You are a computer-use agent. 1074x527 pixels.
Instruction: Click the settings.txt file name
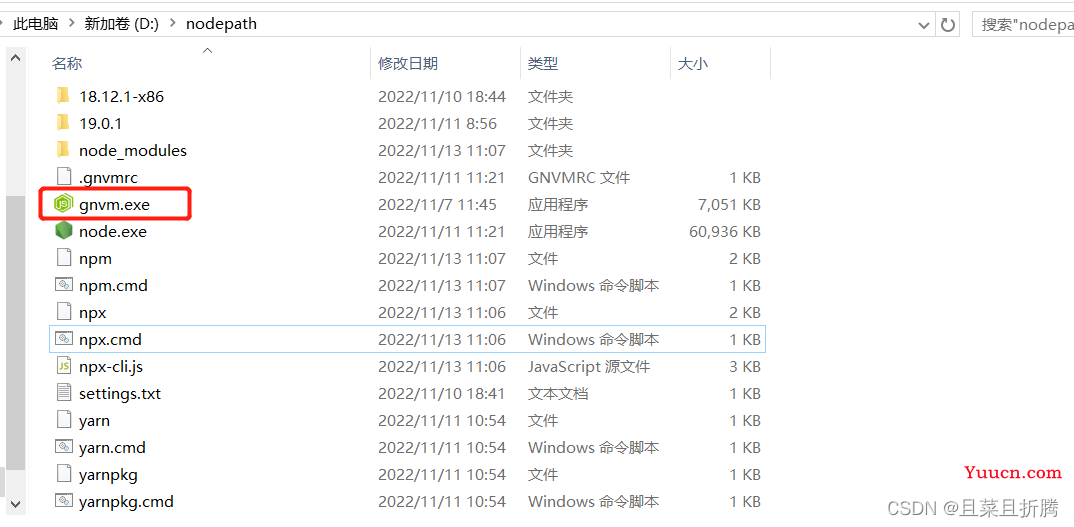[x=120, y=393]
